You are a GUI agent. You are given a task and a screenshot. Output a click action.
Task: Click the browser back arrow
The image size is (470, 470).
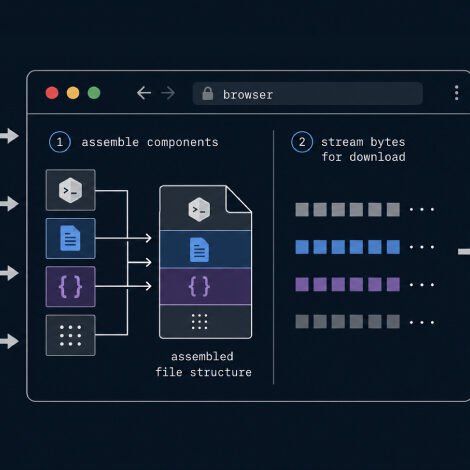[x=144, y=93]
